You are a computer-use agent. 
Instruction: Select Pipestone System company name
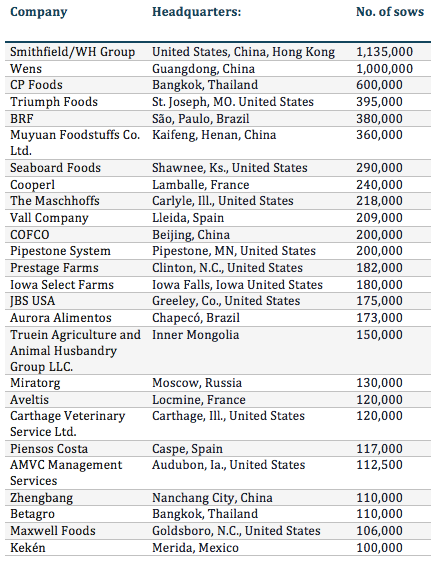[x=60, y=251]
